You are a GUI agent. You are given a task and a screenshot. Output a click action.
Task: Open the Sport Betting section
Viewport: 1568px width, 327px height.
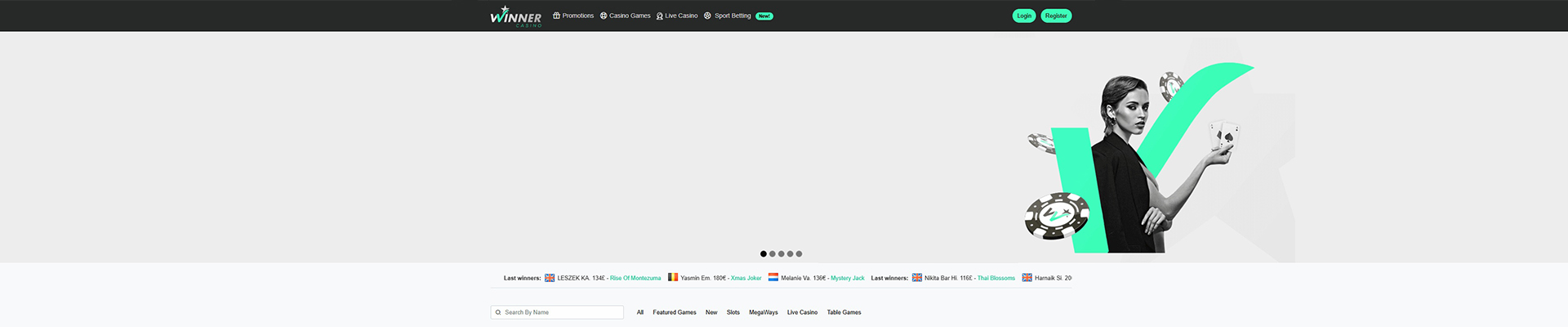pyautogui.click(x=733, y=16)
